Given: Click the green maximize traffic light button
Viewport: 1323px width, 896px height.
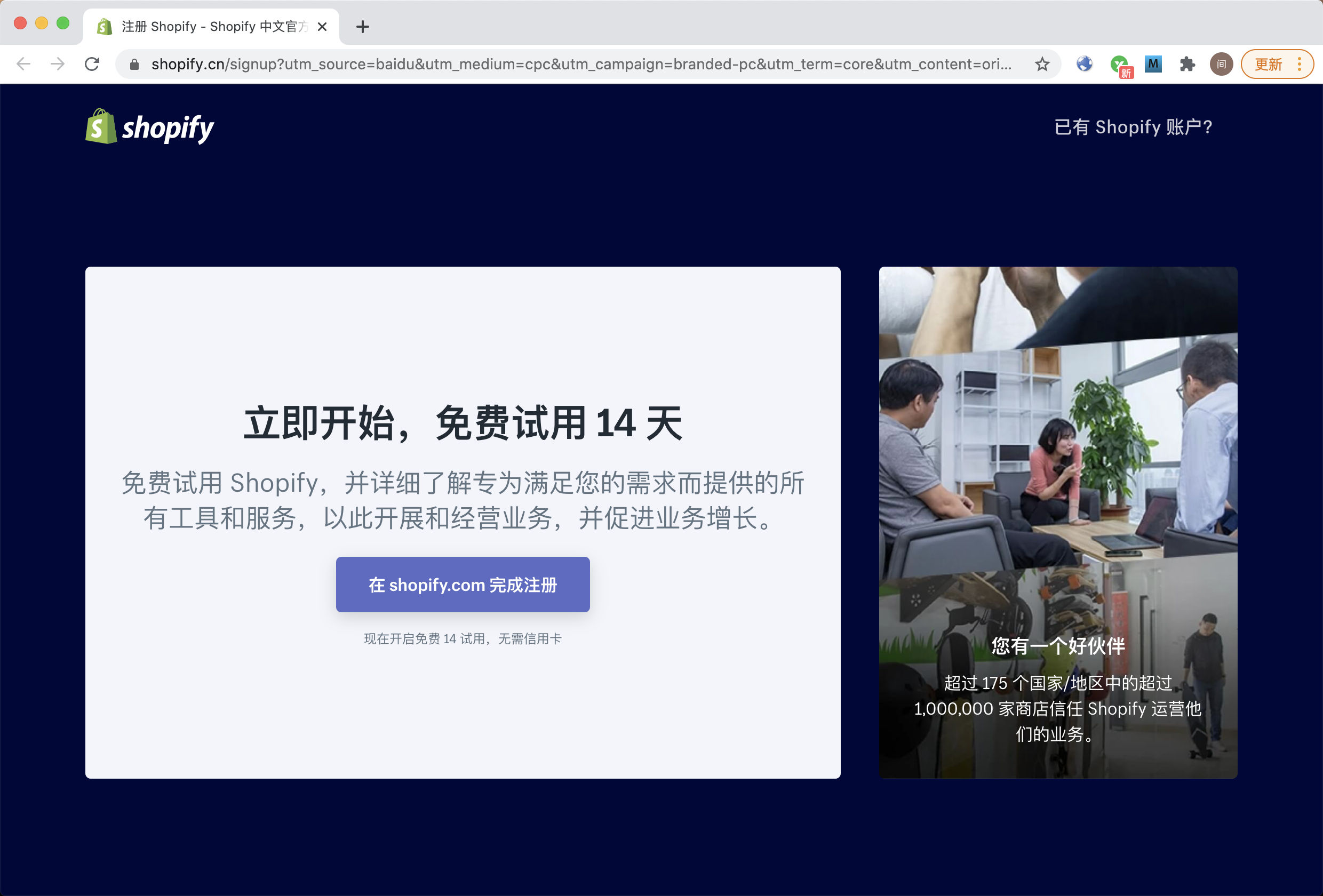Looking at the screenshot, I should [61, 22].
